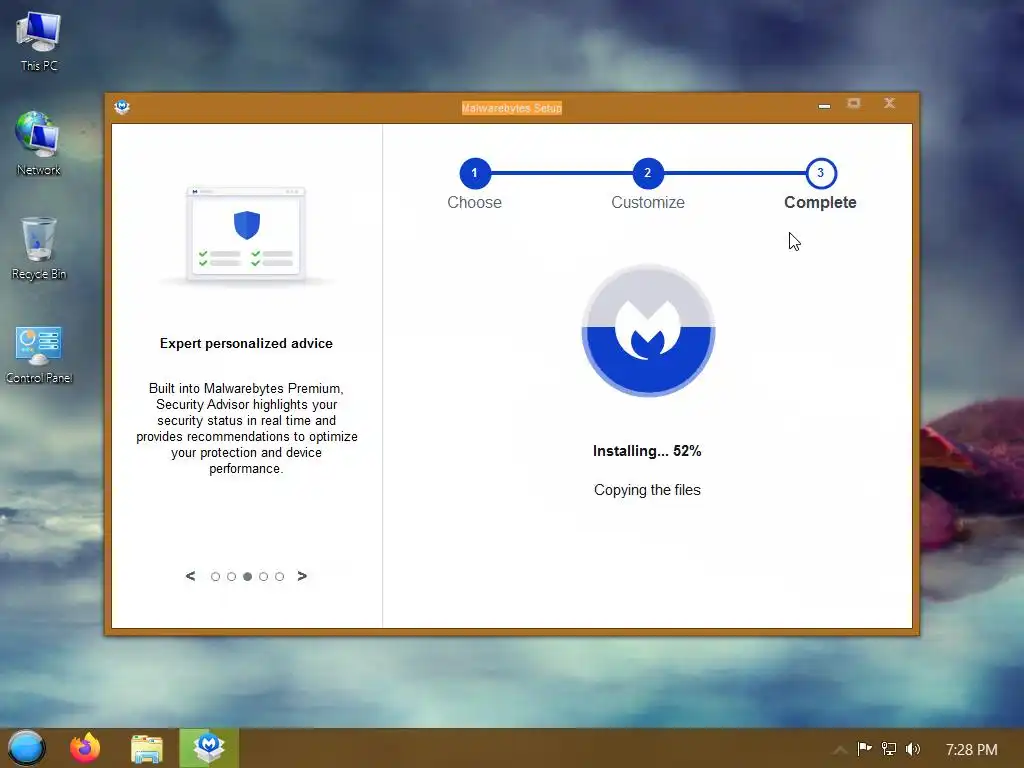1024x768 pixels.
Task: Click step 2 Customize circle
Action: (x=648, y=173)
